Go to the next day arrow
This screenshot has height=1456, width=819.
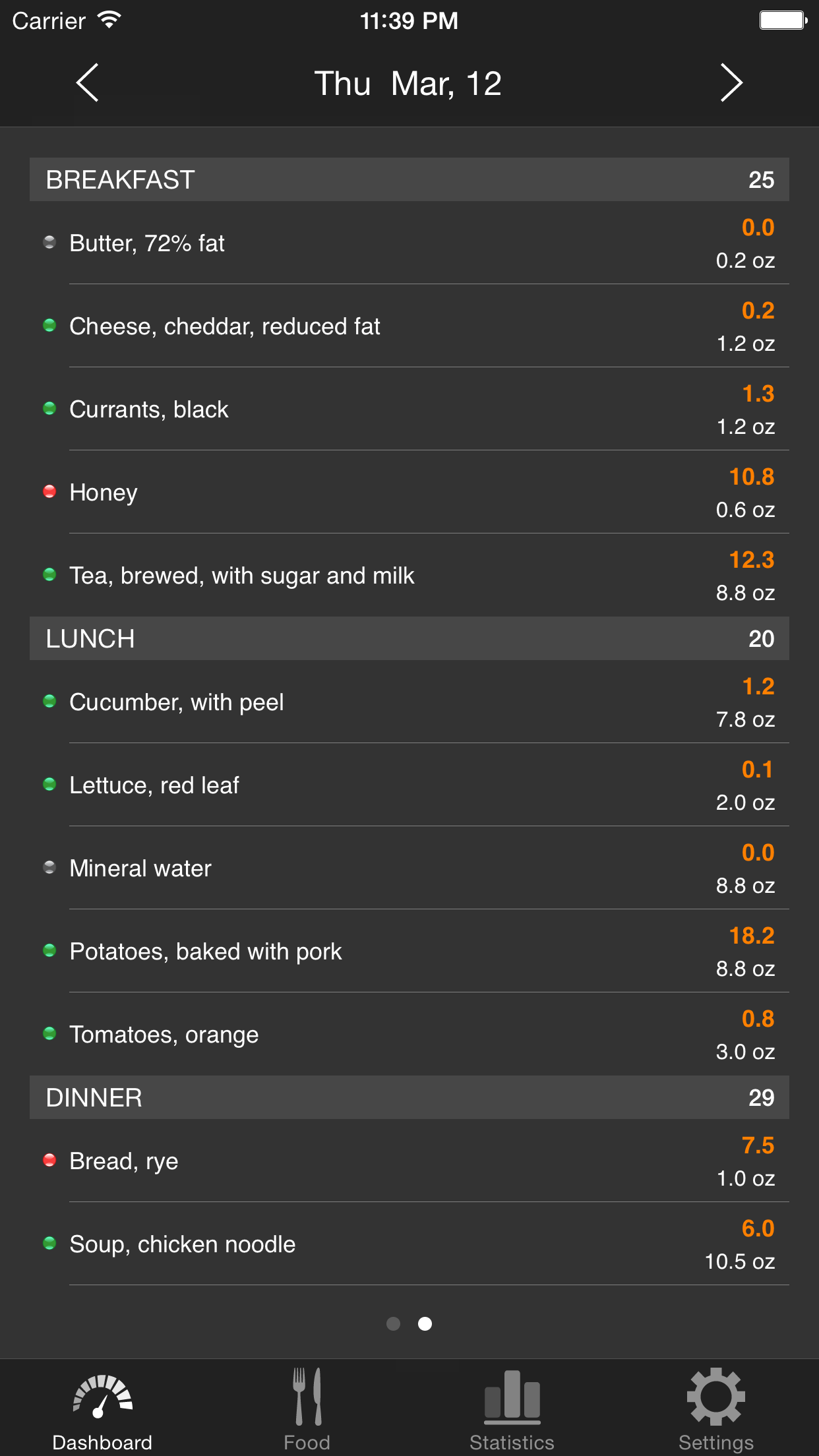731,83
